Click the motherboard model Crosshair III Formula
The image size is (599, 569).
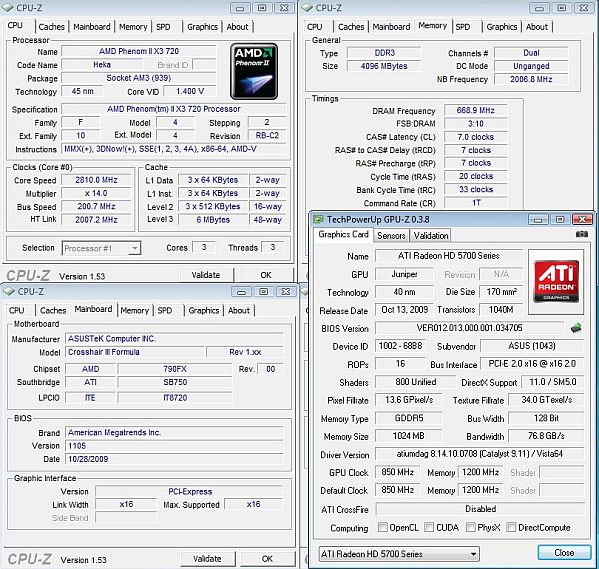(134, 352)
